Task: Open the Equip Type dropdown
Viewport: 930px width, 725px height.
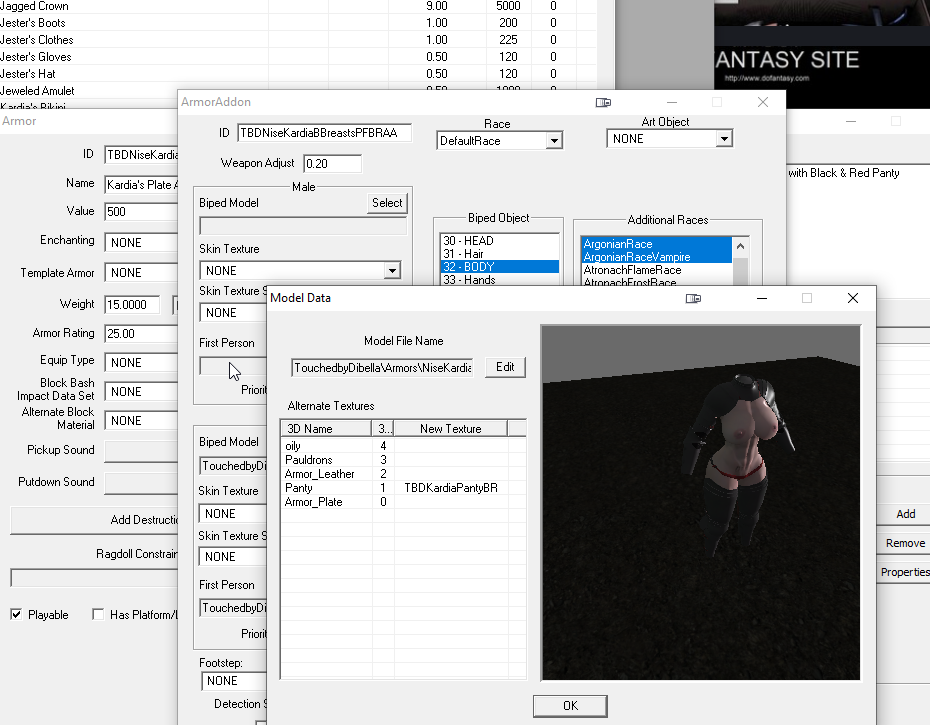Action: (x=141, y=362)
